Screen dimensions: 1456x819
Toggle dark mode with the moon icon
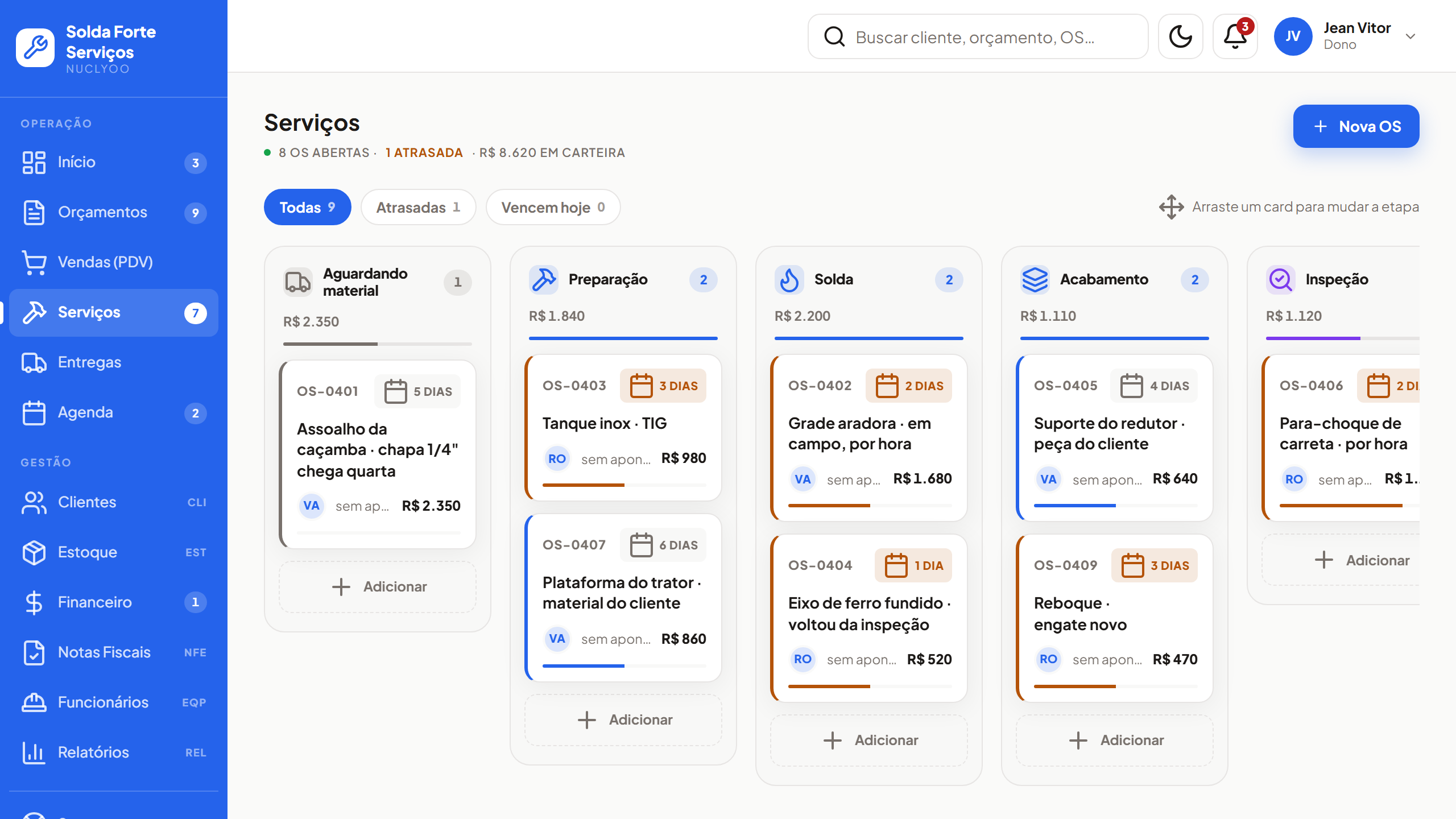(x=1180, y=37)
